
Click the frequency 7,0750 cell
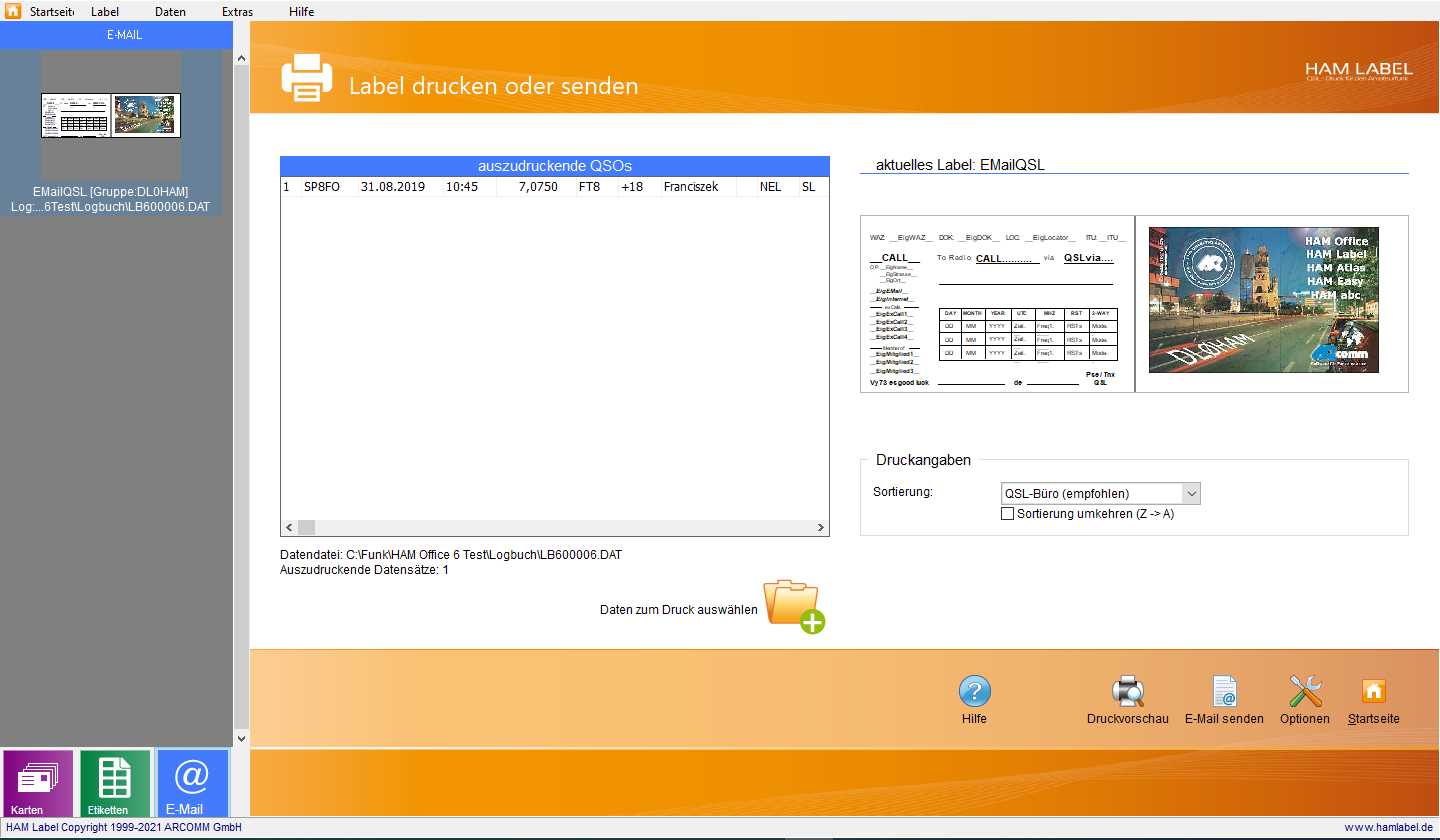tap(538, 187)
